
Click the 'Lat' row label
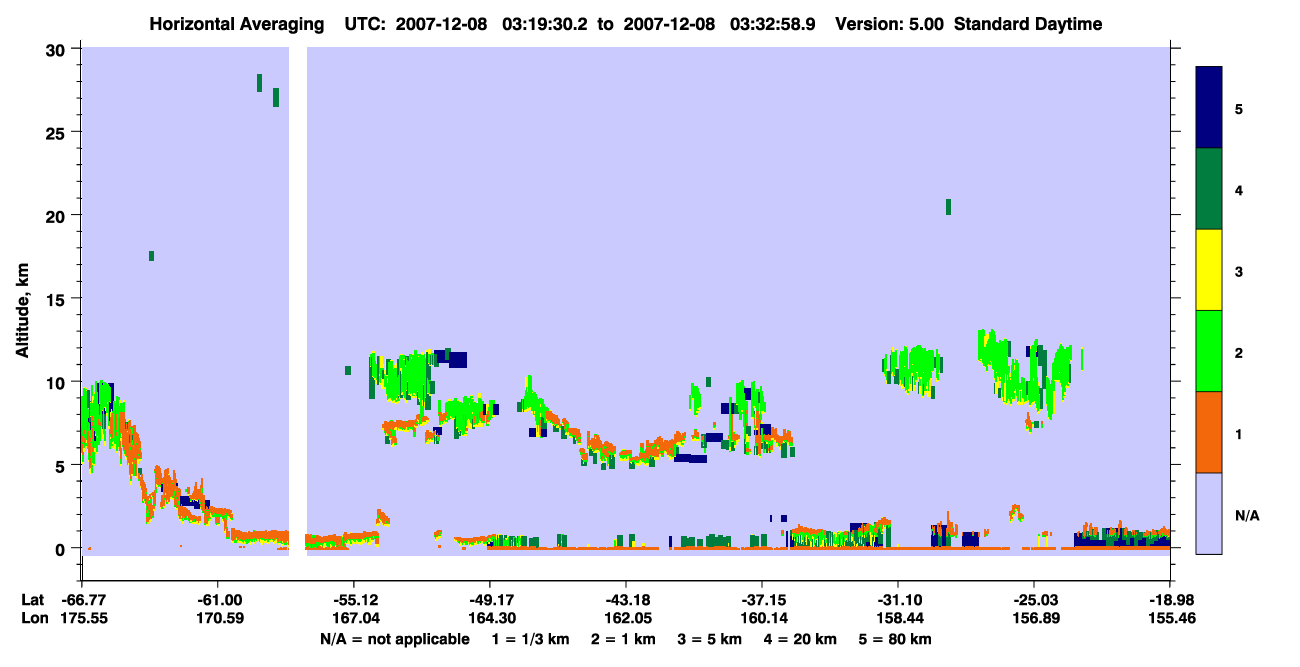click(32, 599)
